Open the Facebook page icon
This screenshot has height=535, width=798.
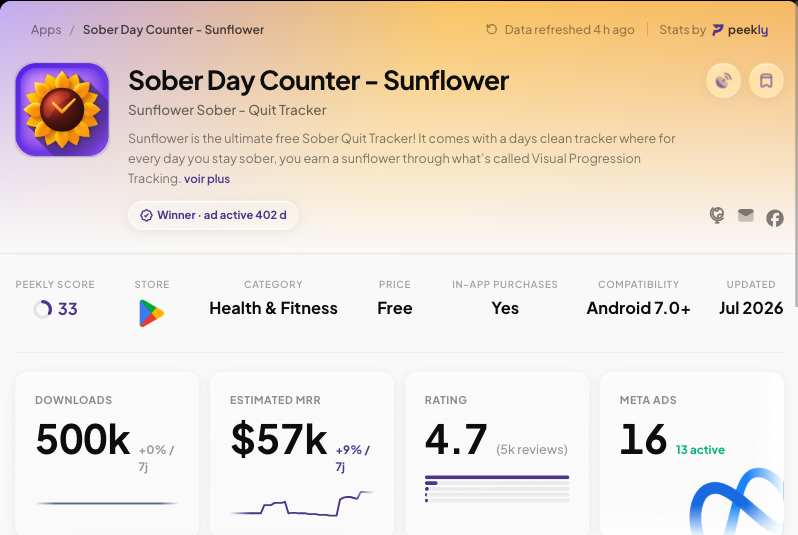pyautogui.click(x=775, y=218)
